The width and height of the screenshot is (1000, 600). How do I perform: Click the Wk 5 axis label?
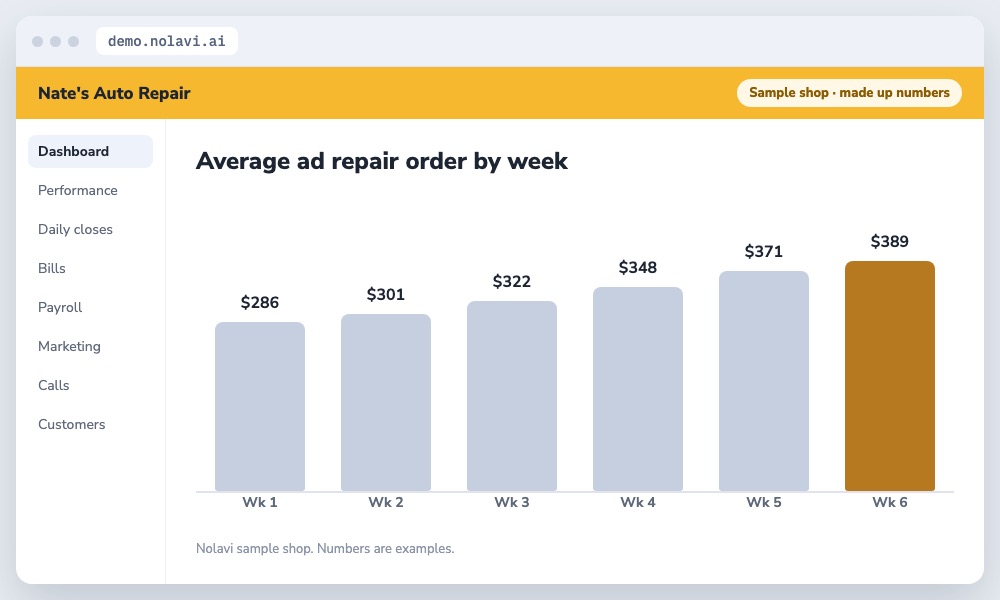[763, 502]
